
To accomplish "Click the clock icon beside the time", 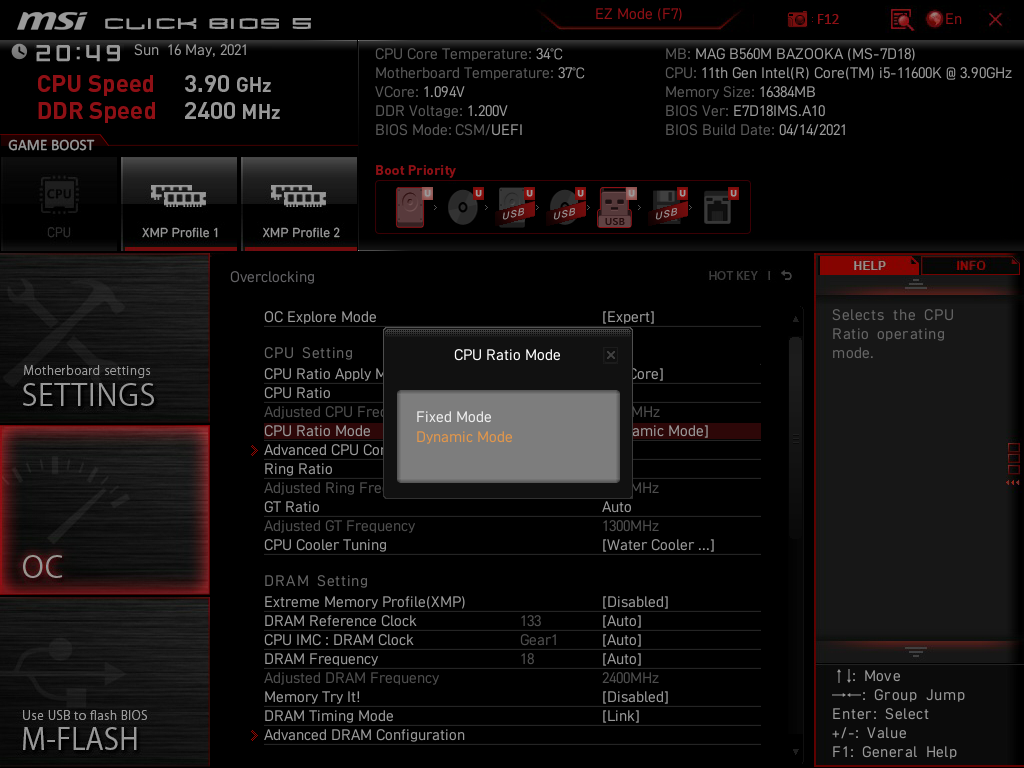I will point(19,52).
